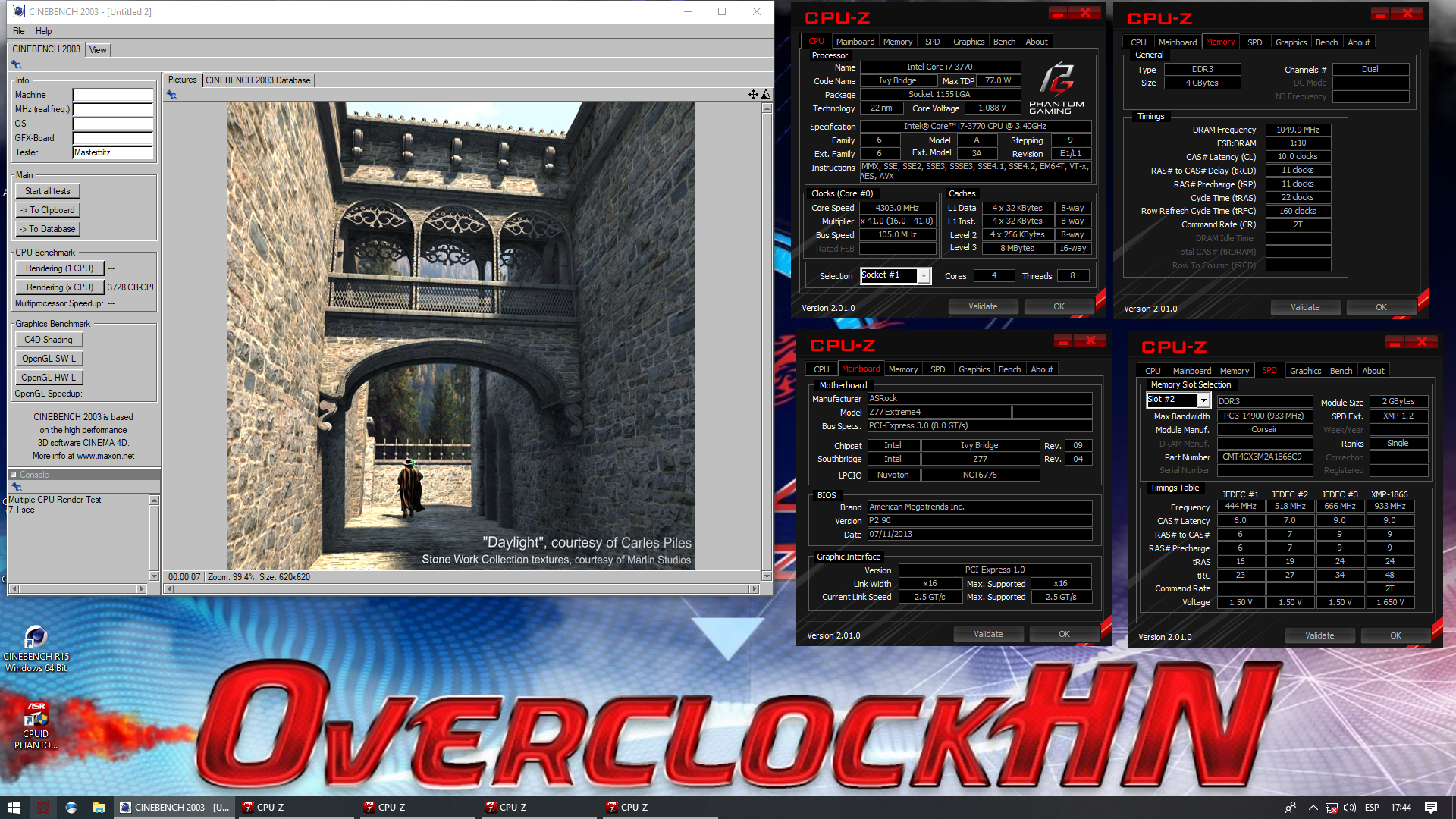The image size is (1456, 819).
Task: Open the People icon in system tray
Action: click(1290, 808)
